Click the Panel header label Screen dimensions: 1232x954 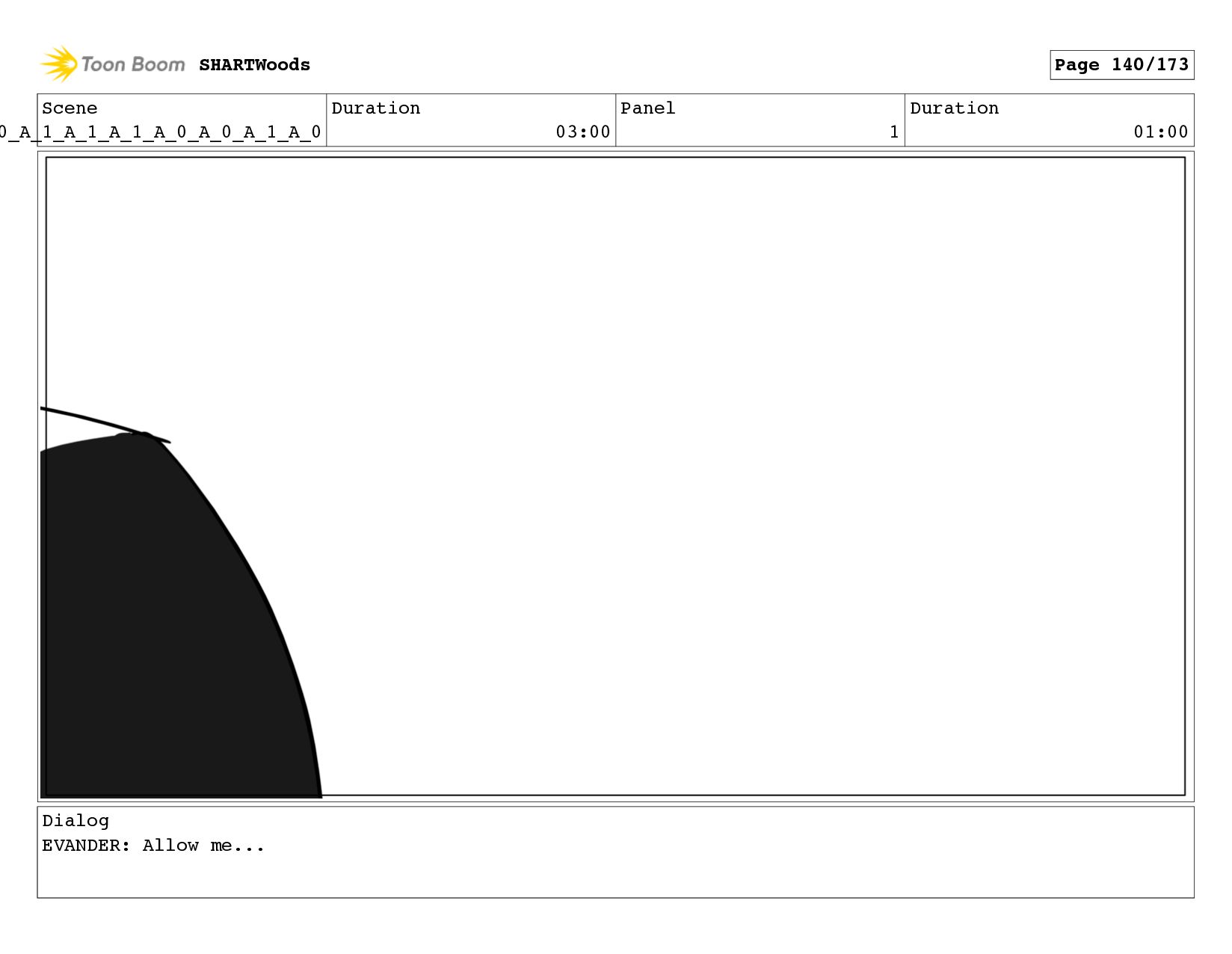tap(647, 108)
